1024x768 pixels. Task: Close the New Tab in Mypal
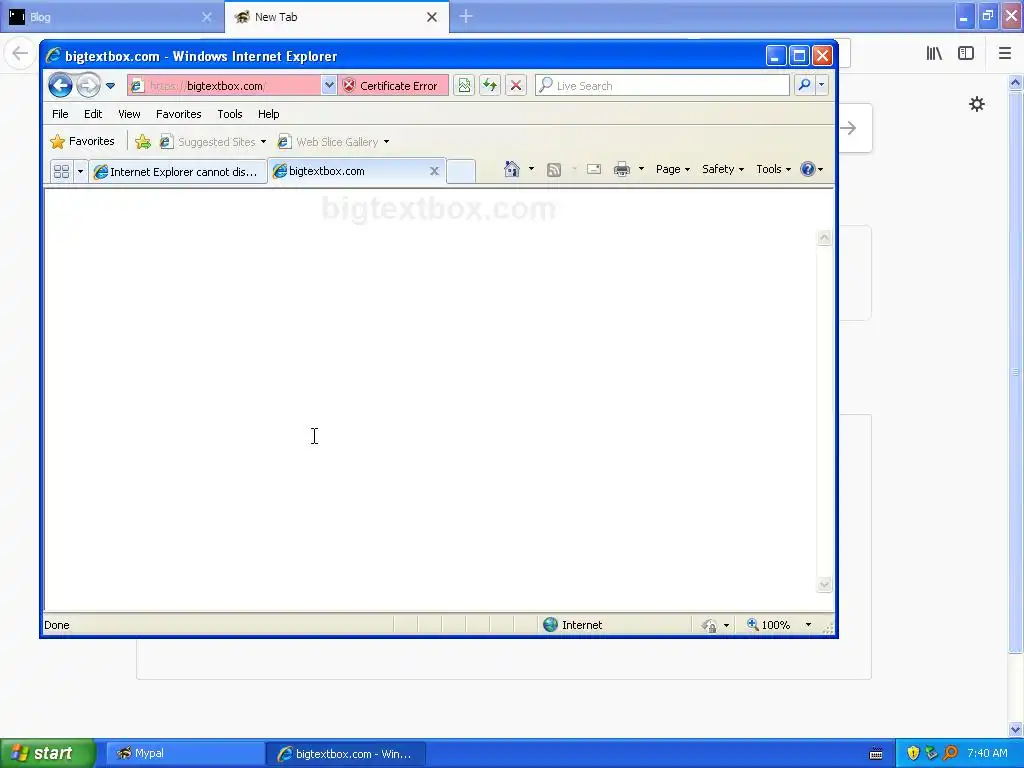click(x=432, y=17)
